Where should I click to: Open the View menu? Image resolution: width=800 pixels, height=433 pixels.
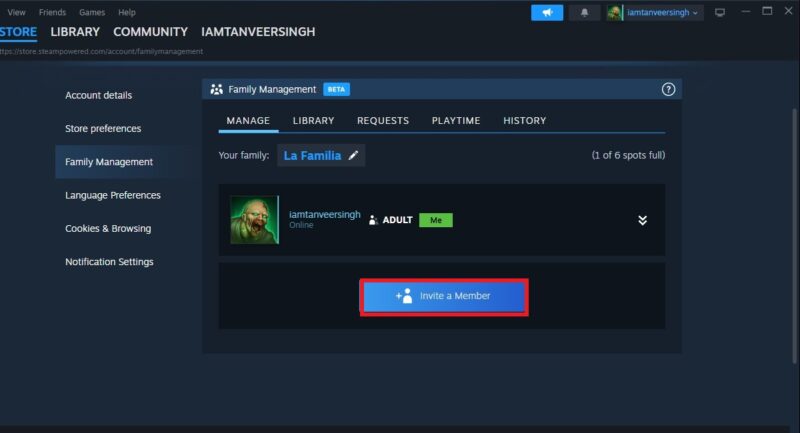16,12
